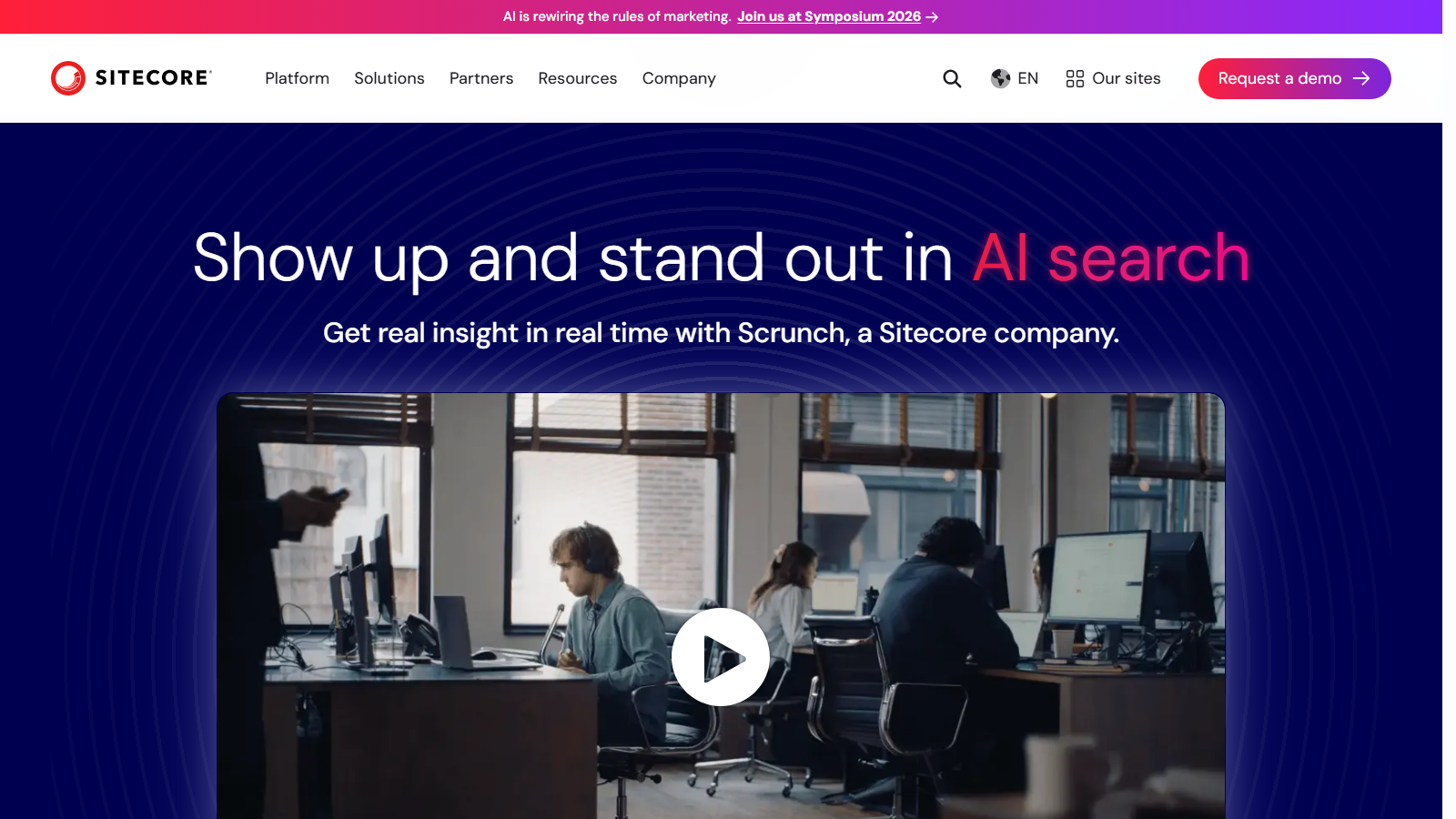Click the Sitecore logo

[x=131, y=78]
